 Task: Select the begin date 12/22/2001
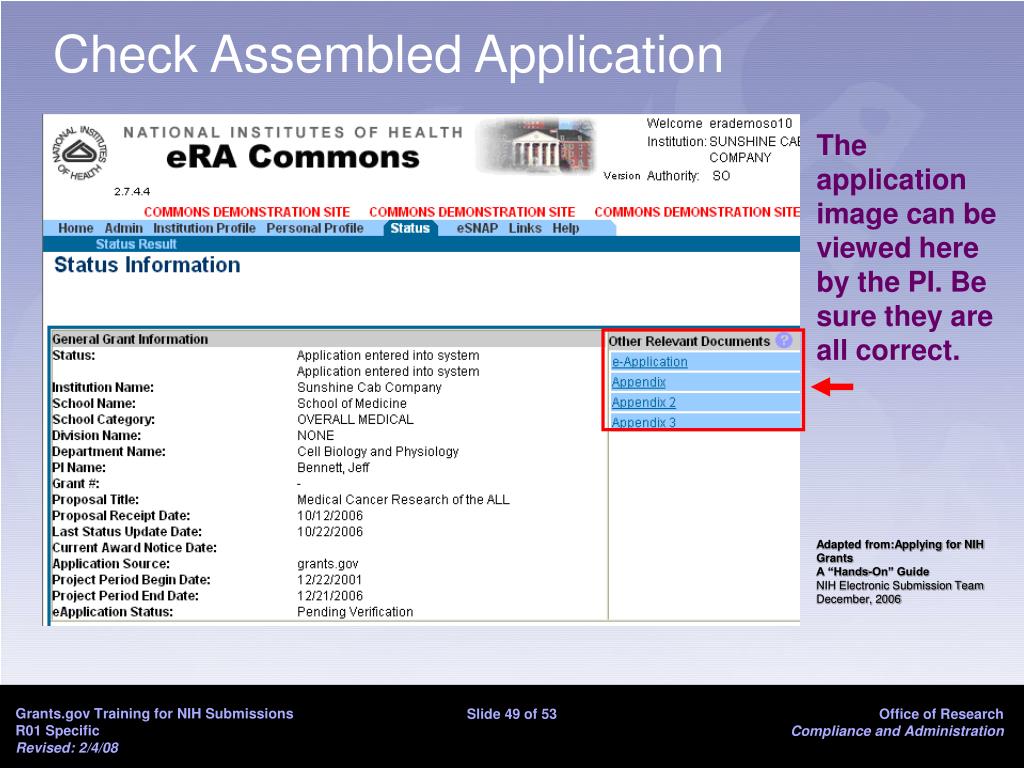pyautogui.click(x=329, y=580)
